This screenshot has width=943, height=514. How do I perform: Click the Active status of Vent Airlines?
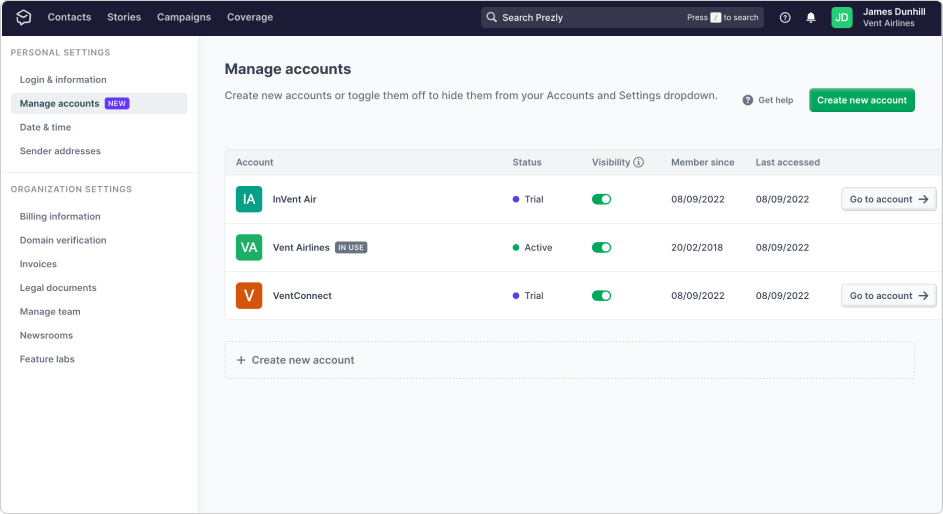click(x=532, y=247)
